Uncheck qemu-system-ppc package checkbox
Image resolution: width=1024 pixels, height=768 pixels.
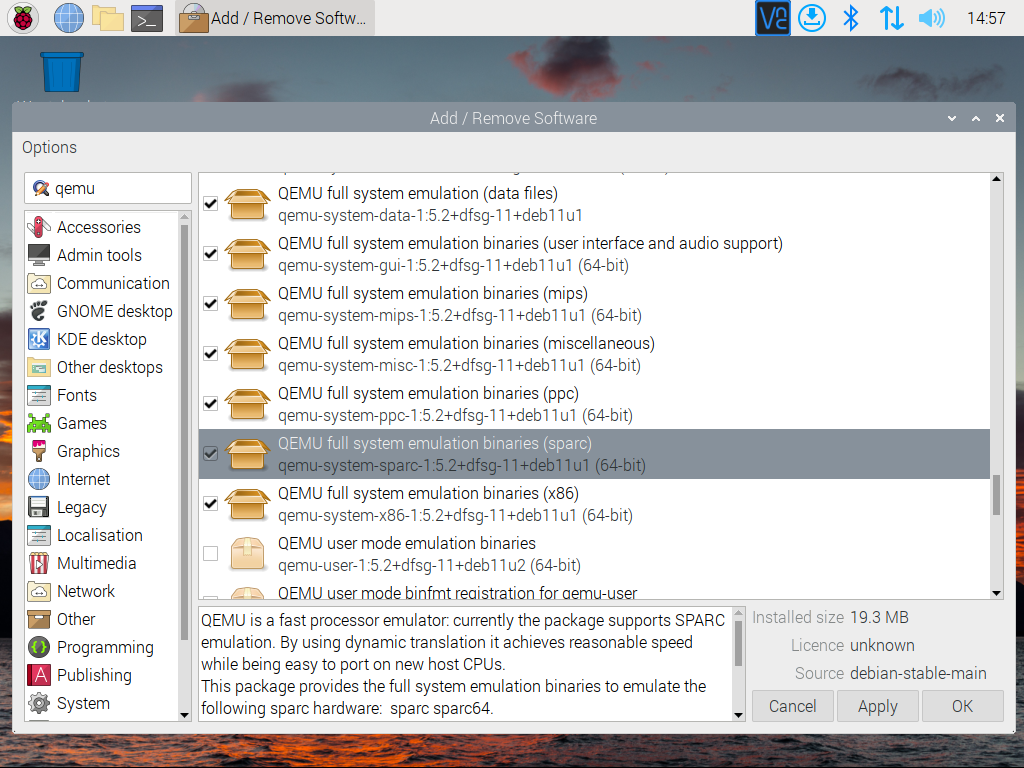coord(210,404)
